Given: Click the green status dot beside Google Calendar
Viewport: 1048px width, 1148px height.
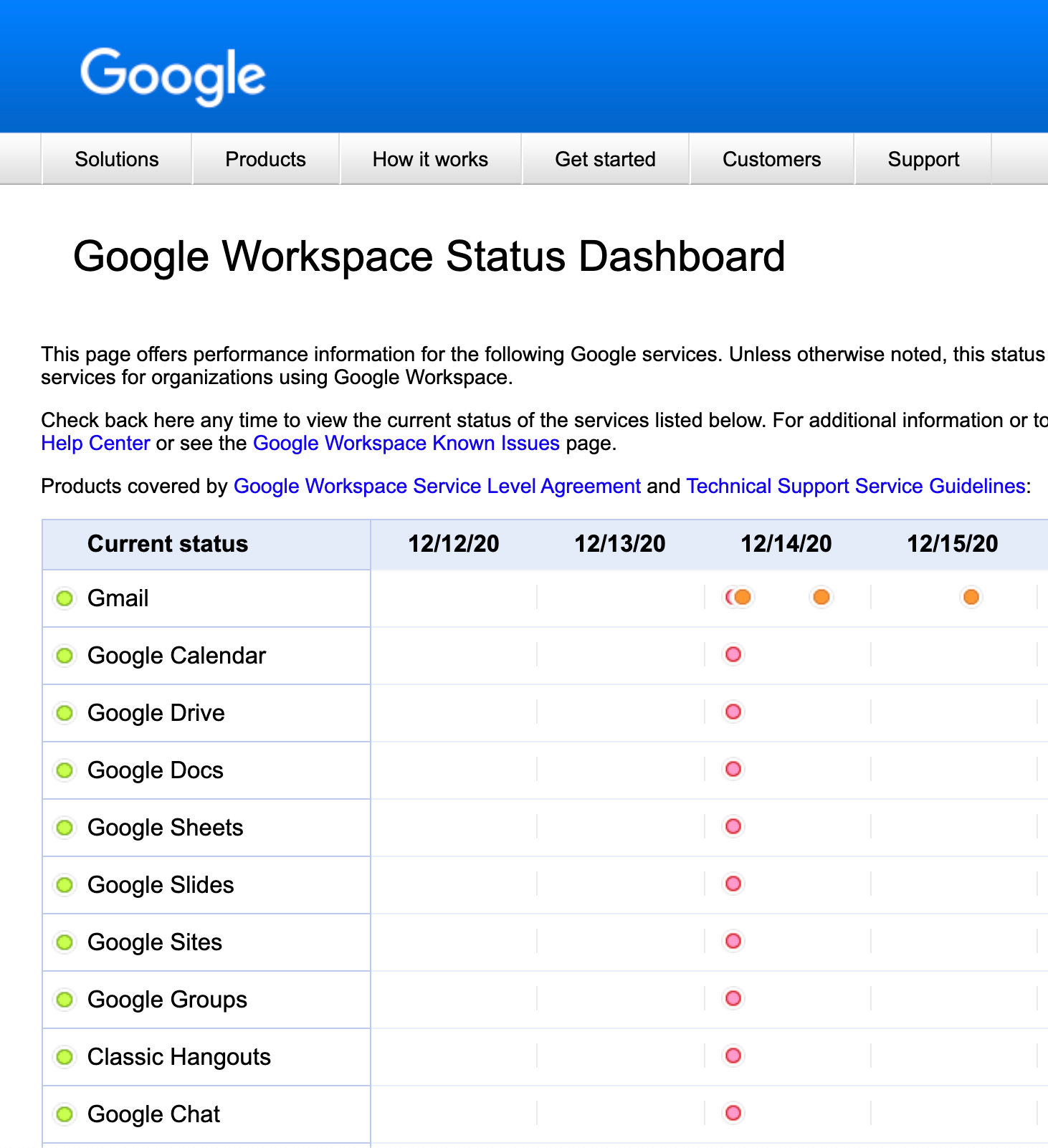Looking at the screenshot, I should [x=65, y=655].
